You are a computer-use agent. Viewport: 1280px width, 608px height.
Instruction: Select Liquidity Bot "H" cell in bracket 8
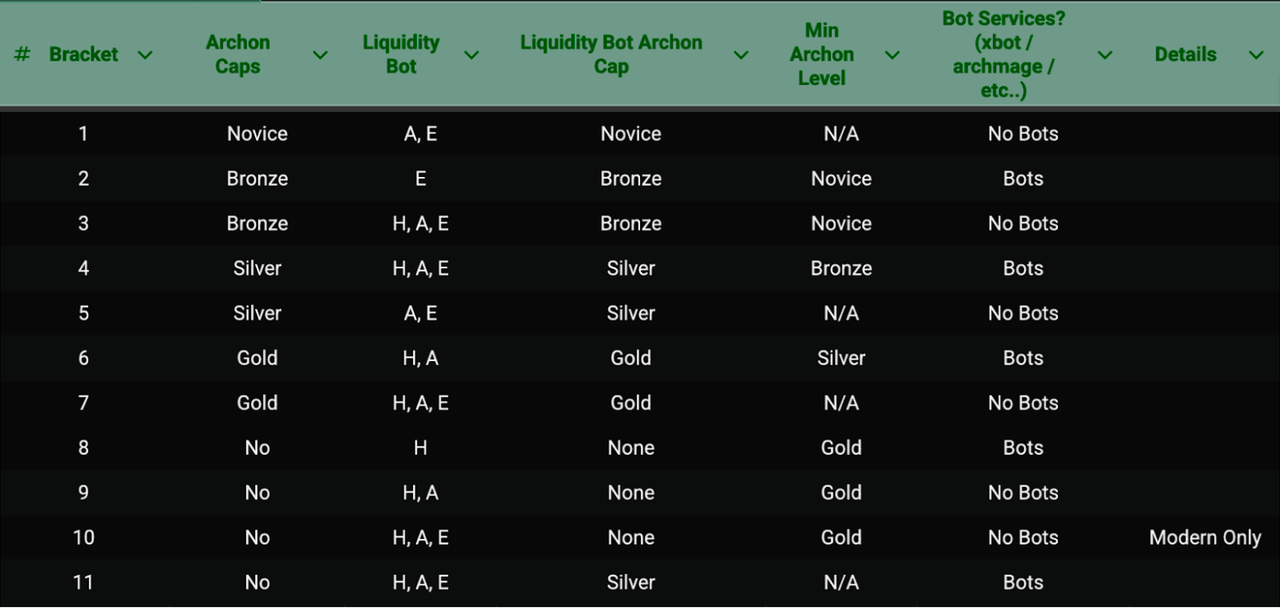pos(421,448)
